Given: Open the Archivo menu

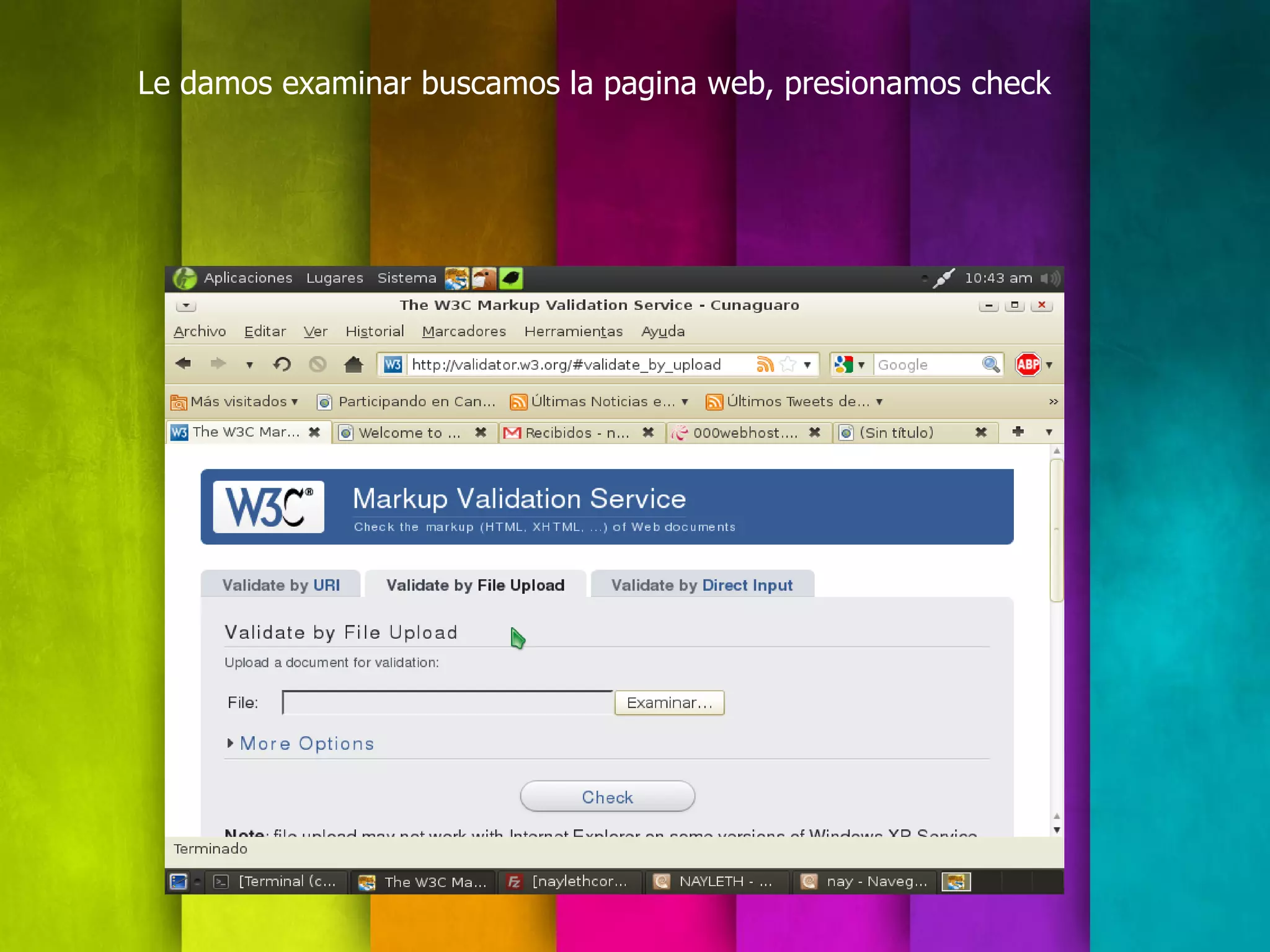Looking at the screenshot, I should 200,332.
